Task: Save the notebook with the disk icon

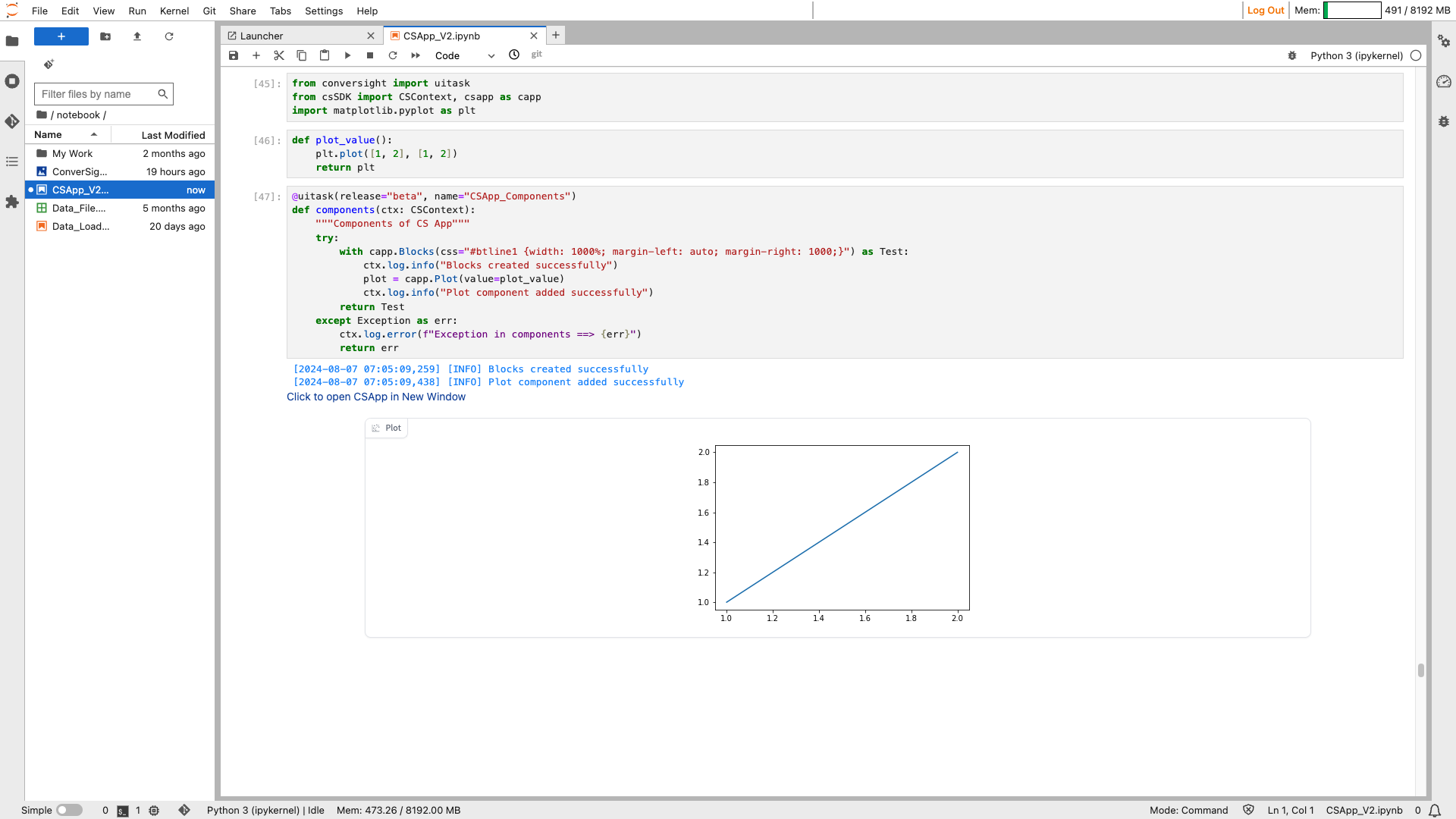Action: coord(234,55)
